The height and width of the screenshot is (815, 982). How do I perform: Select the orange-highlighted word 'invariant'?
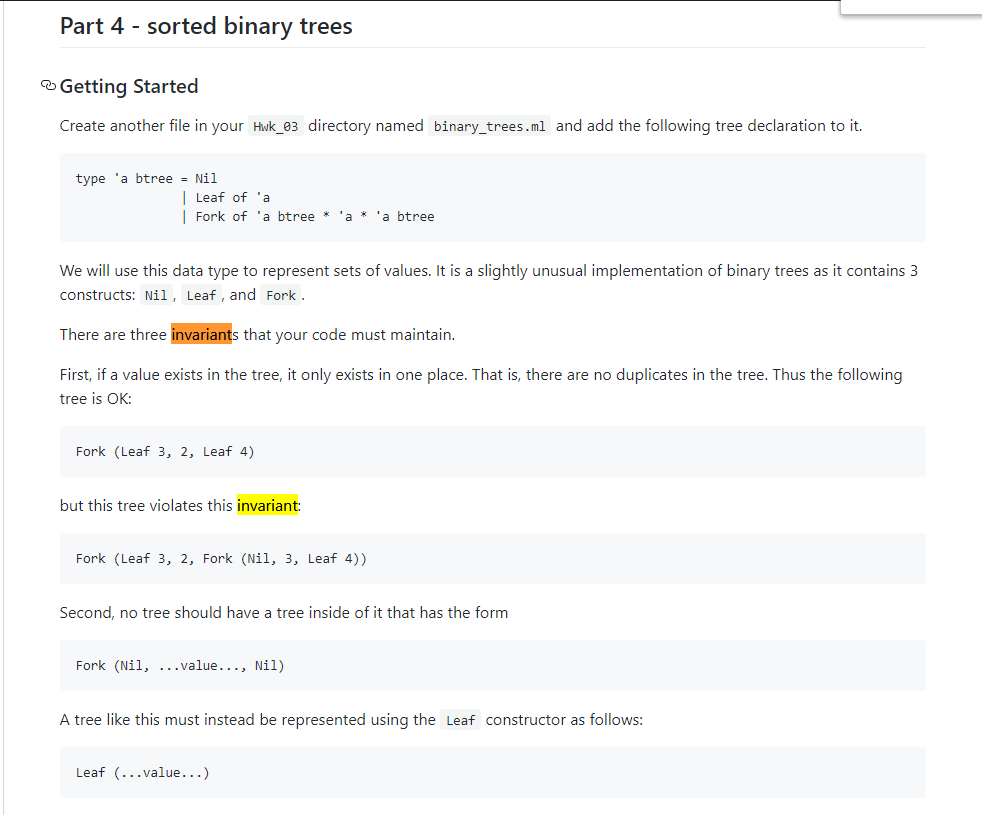tap(202, 334)
